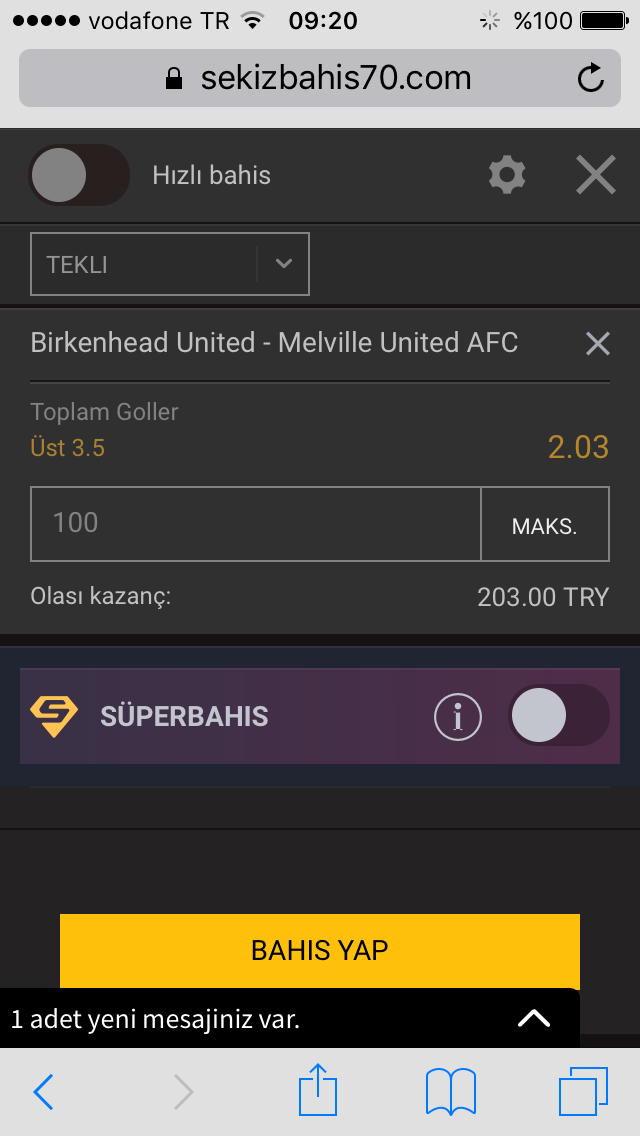Viewport: 640px width, 1136px height.
Task: Go back to previous page
Action: [x=43, y=1092]
